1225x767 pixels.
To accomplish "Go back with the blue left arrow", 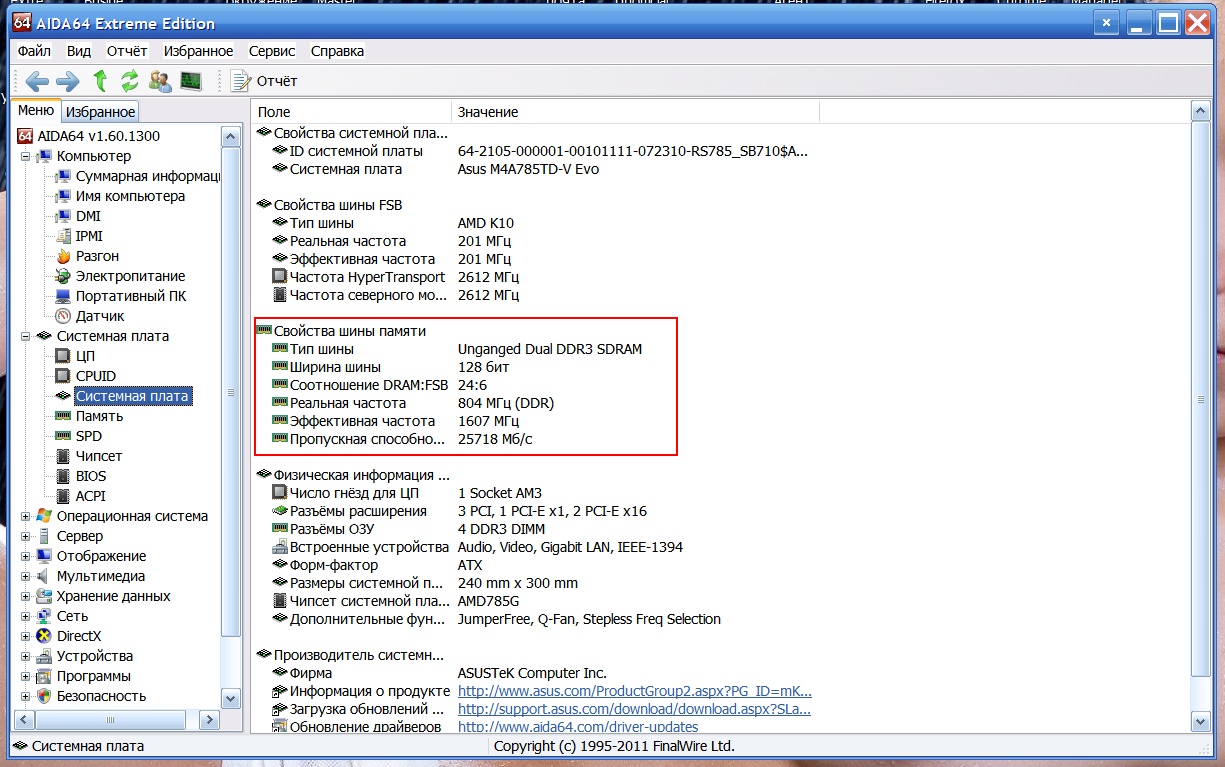I will (37, 81).
